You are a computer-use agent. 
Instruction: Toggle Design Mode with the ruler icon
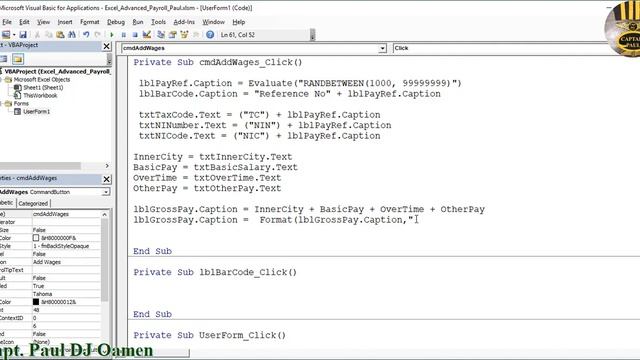coord(147,35)
